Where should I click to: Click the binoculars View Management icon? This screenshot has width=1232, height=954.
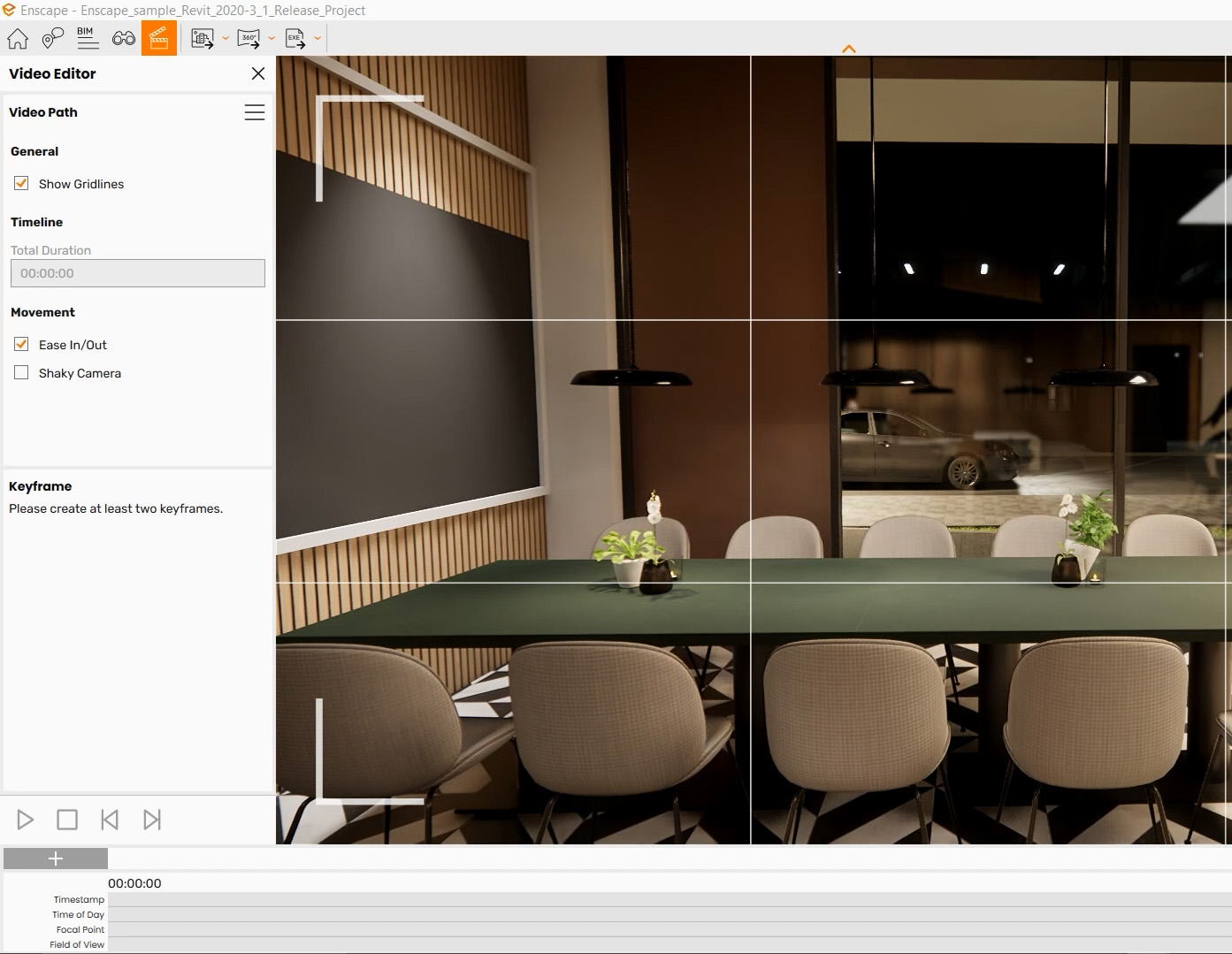[123, 38]
